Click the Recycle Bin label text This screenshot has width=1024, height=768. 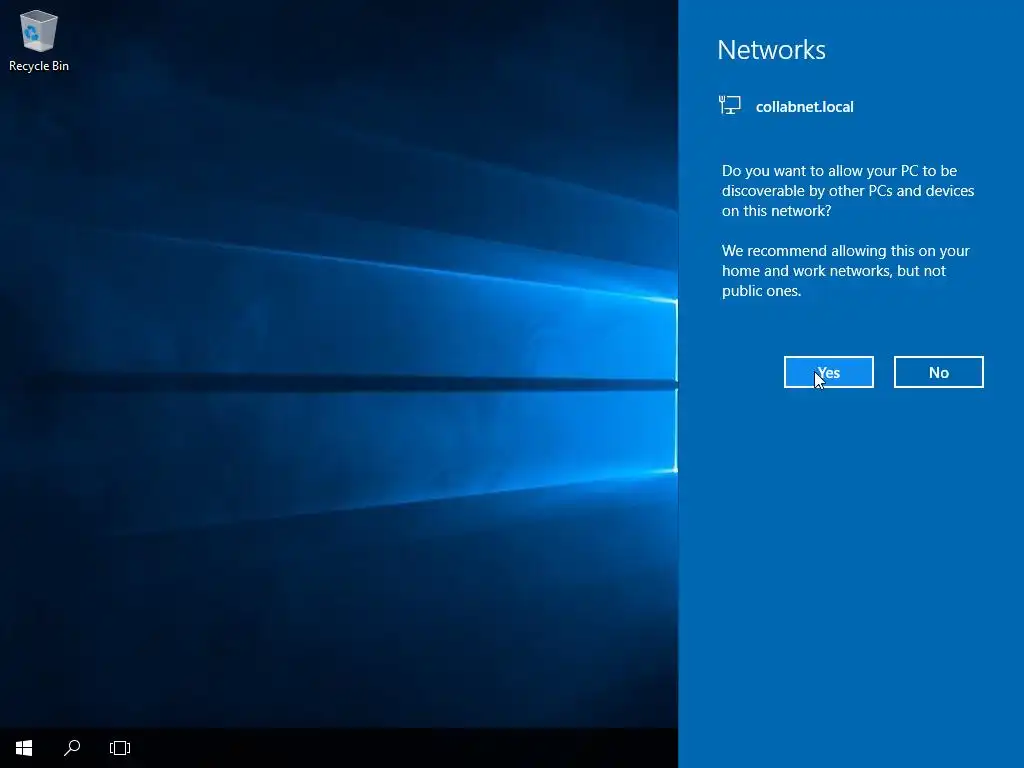[39, 66]
